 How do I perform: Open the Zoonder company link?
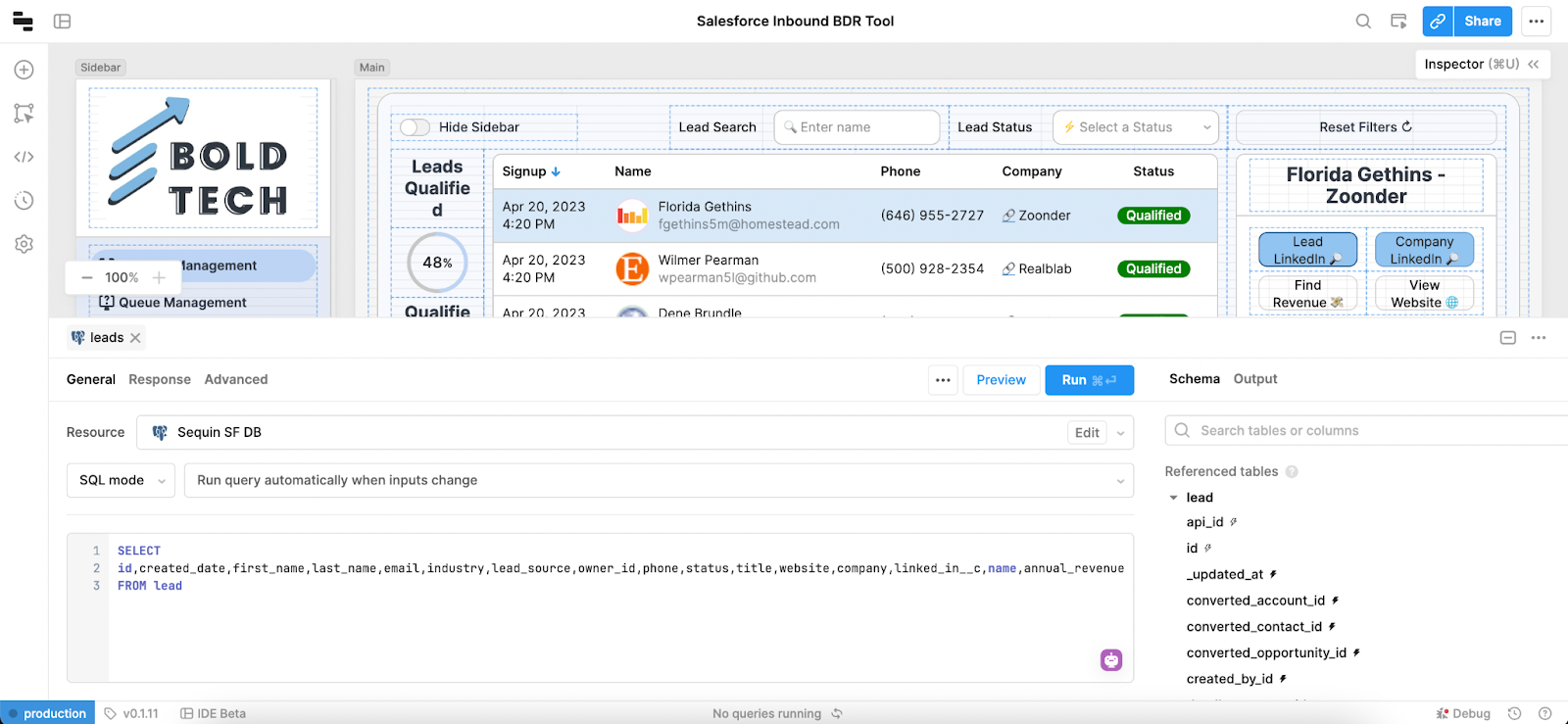(x=1036, y=216)
